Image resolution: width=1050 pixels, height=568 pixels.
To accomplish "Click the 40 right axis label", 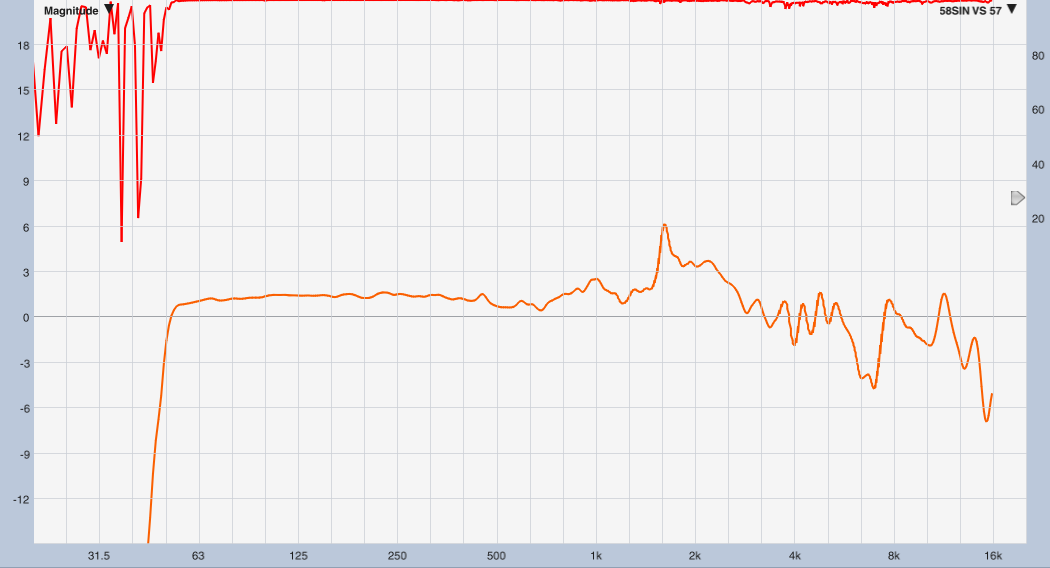I will (1038, 164).
